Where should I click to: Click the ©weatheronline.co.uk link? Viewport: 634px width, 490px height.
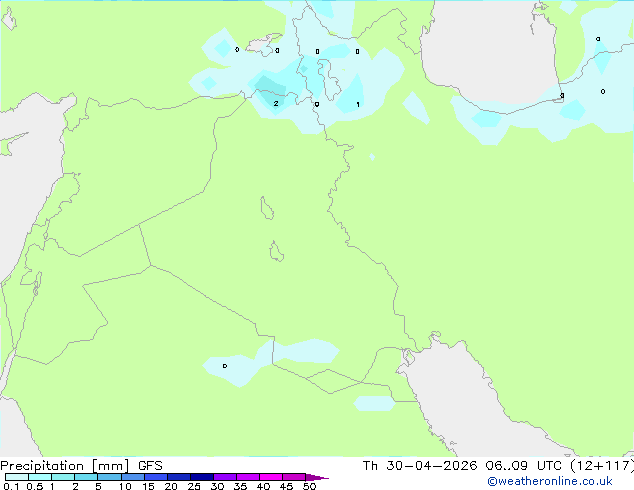(x=549, y=481)
